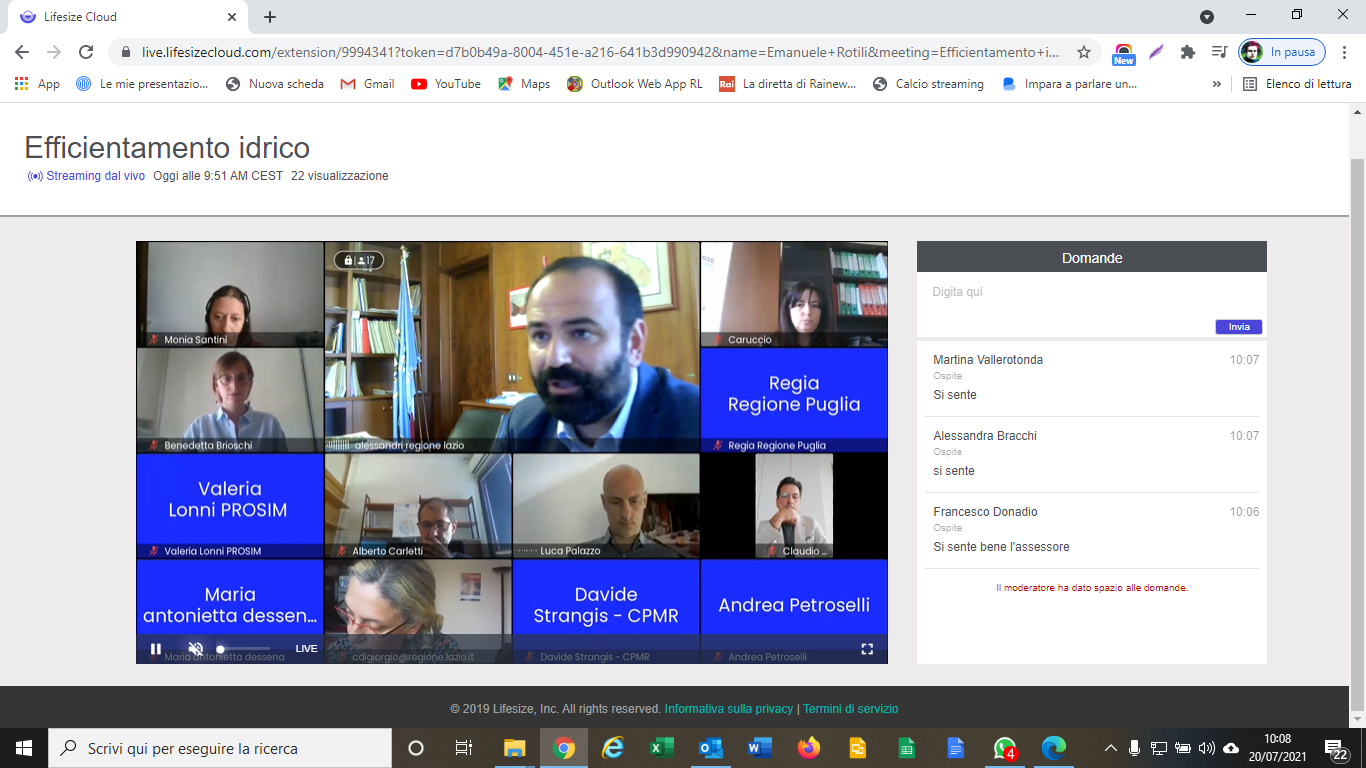Click the bookmark star in the address bar
1366x768 pixels.
(x=1084, y=50)
